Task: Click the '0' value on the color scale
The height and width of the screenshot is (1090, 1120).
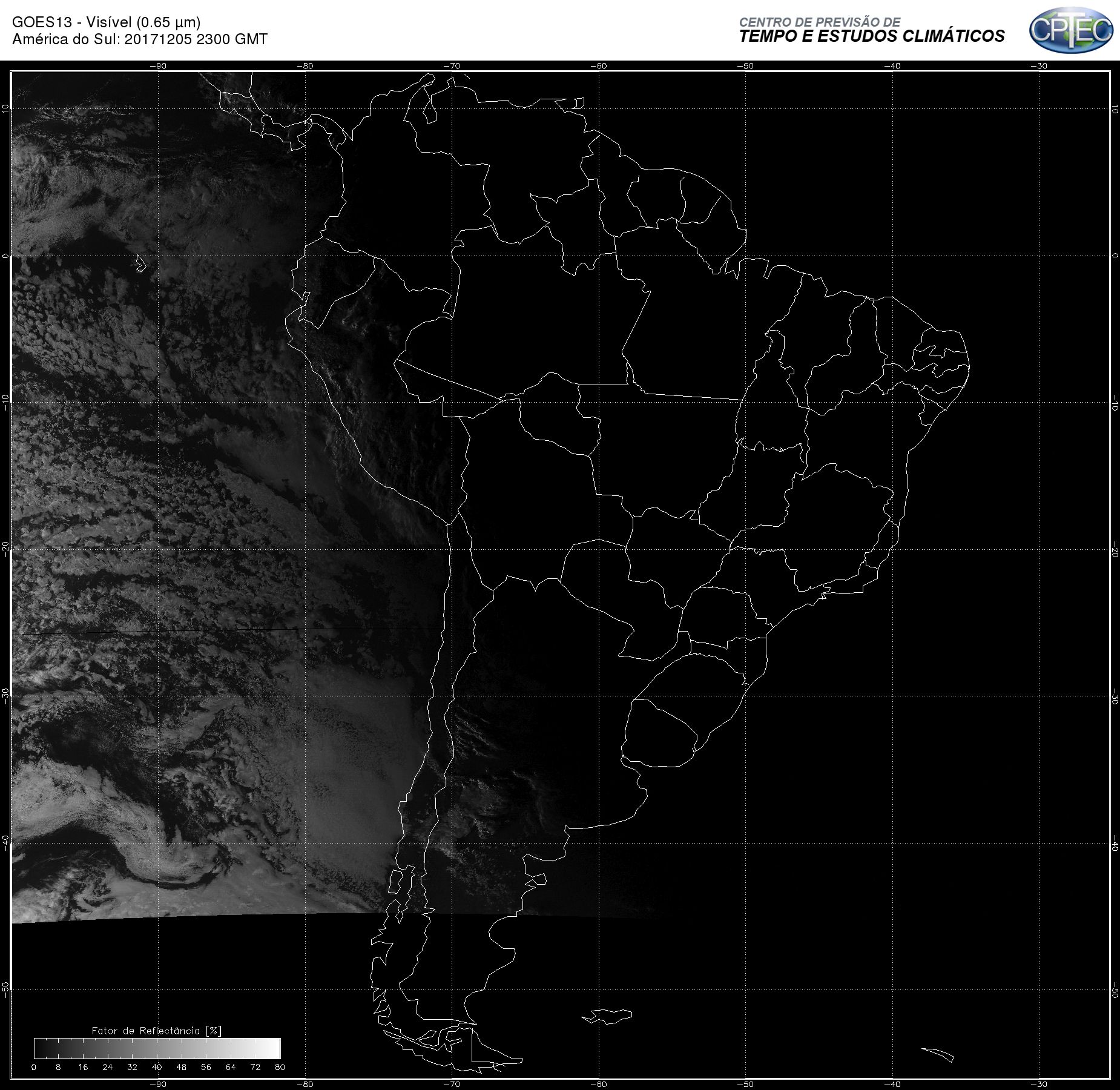Action: pyautogui.click(x=34, y=1067)
